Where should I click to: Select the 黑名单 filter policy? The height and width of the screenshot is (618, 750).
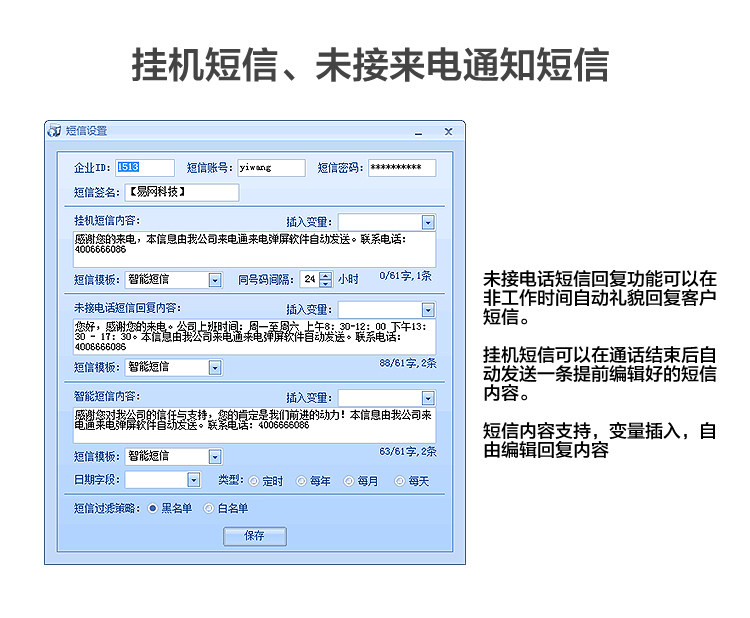tap(153, 508)
